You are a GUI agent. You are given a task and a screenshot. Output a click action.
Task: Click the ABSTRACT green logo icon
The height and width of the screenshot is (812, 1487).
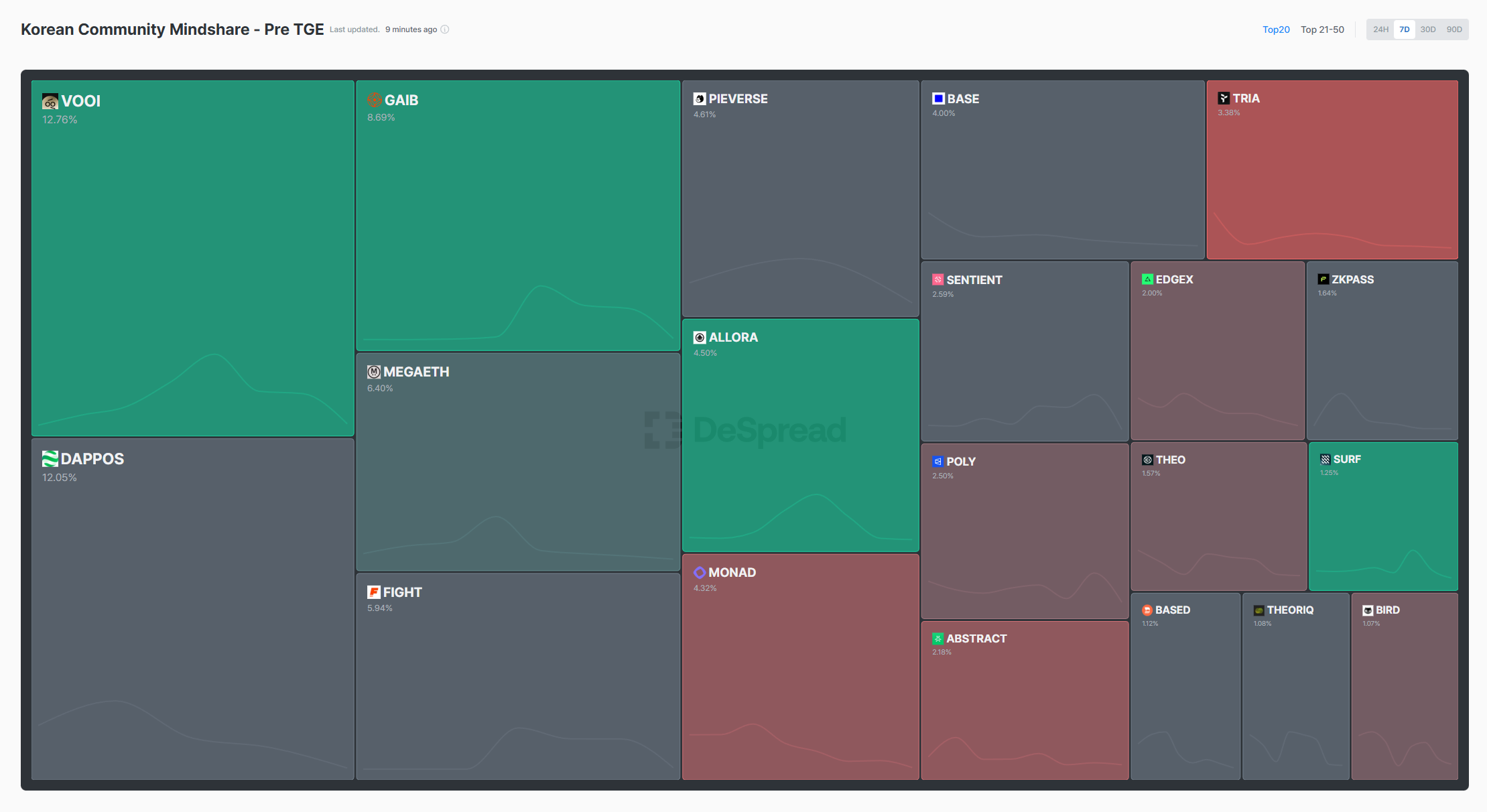click(x=938, y=638)
